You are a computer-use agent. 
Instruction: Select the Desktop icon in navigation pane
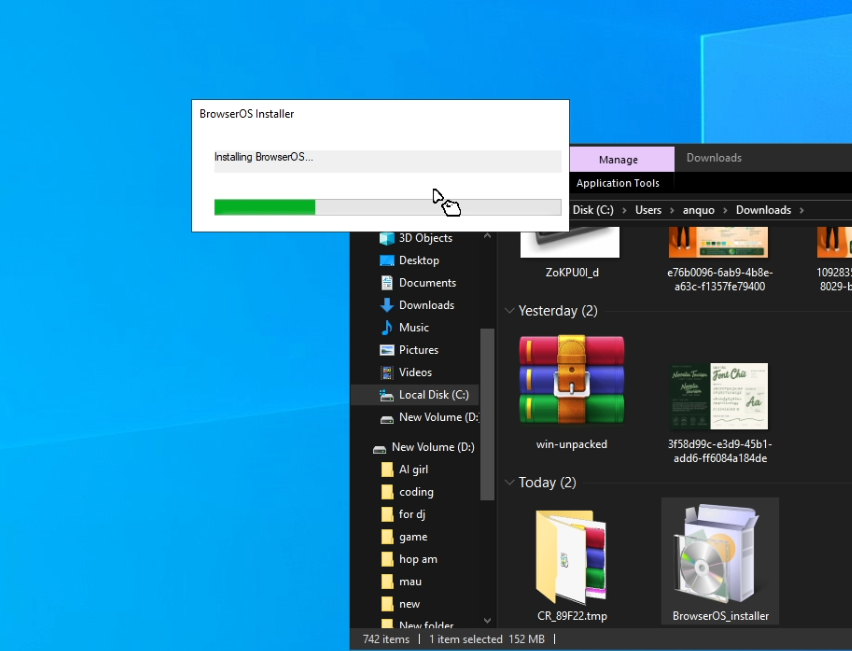386,260
